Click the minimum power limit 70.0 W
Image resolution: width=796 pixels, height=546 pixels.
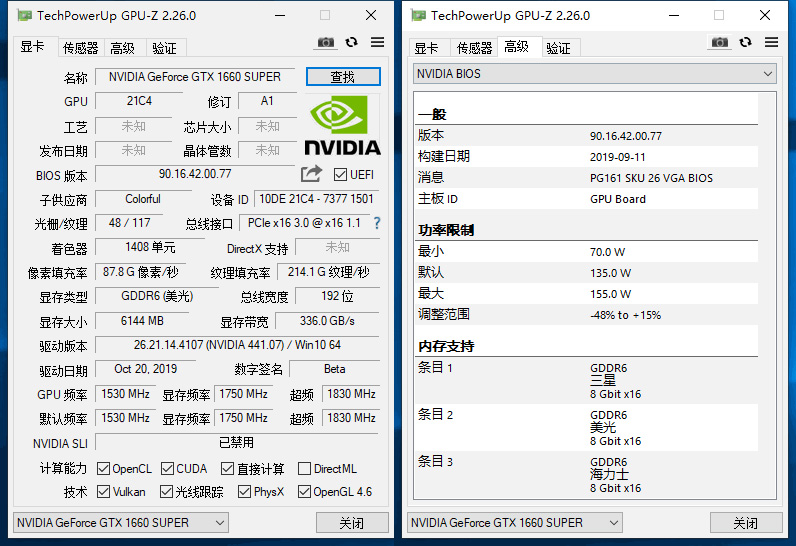pyautogui.click(x=607, y=252)
